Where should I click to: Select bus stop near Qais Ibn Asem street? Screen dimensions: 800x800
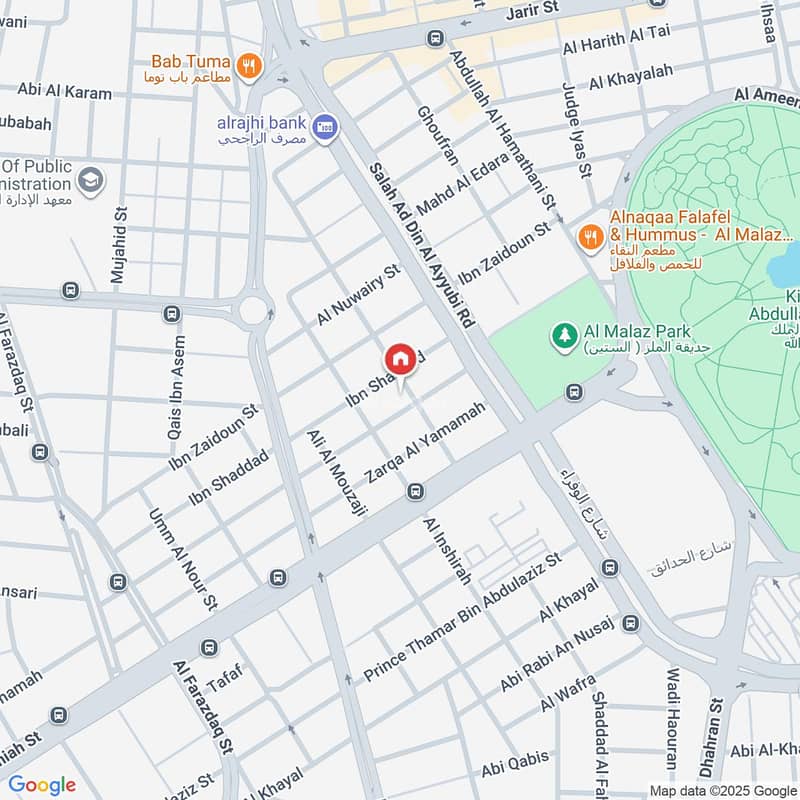(x=172, y=314)
